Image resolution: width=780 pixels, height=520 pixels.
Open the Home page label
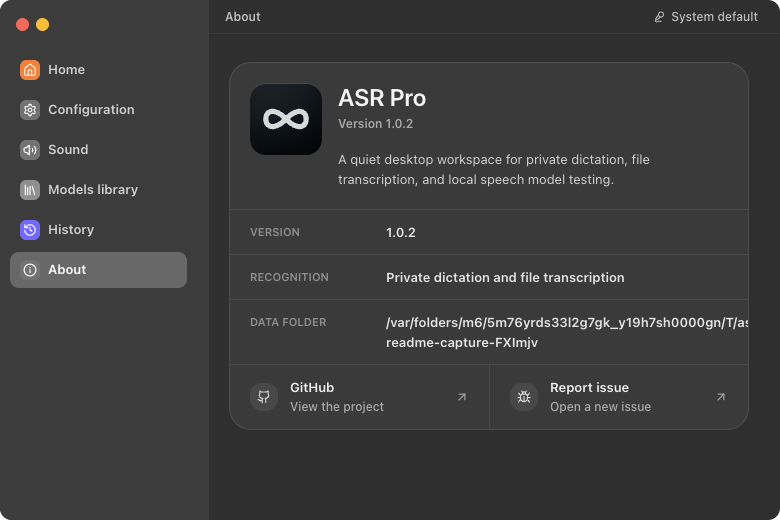pos(67,70)
